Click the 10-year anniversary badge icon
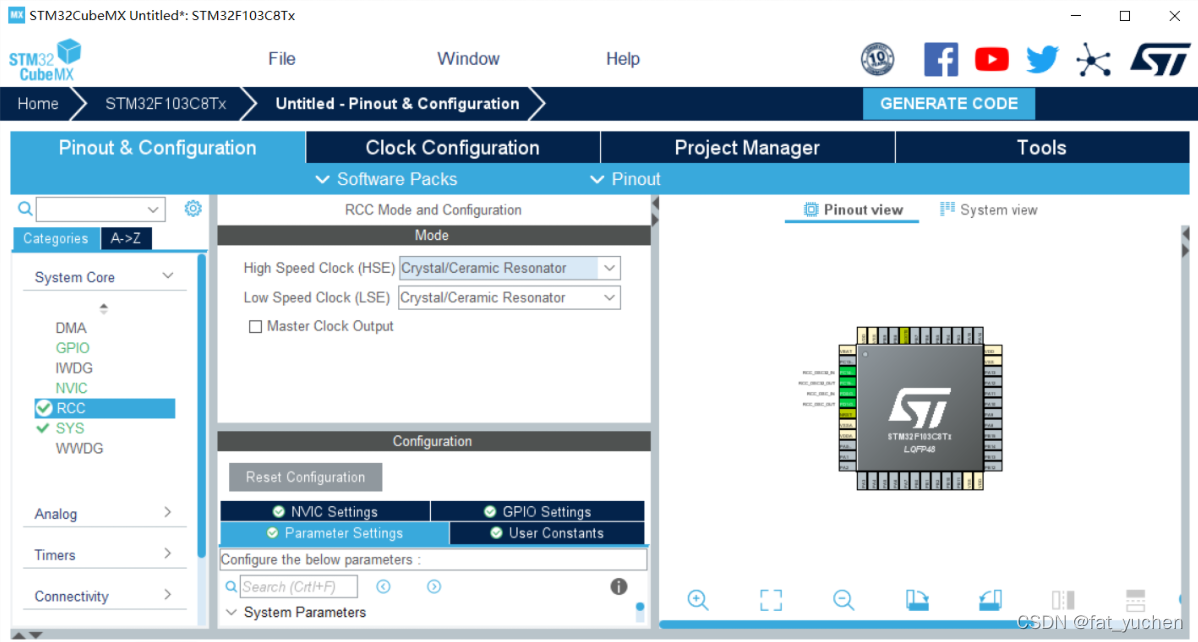The image size is (1198, 642). tap(878, 59)
